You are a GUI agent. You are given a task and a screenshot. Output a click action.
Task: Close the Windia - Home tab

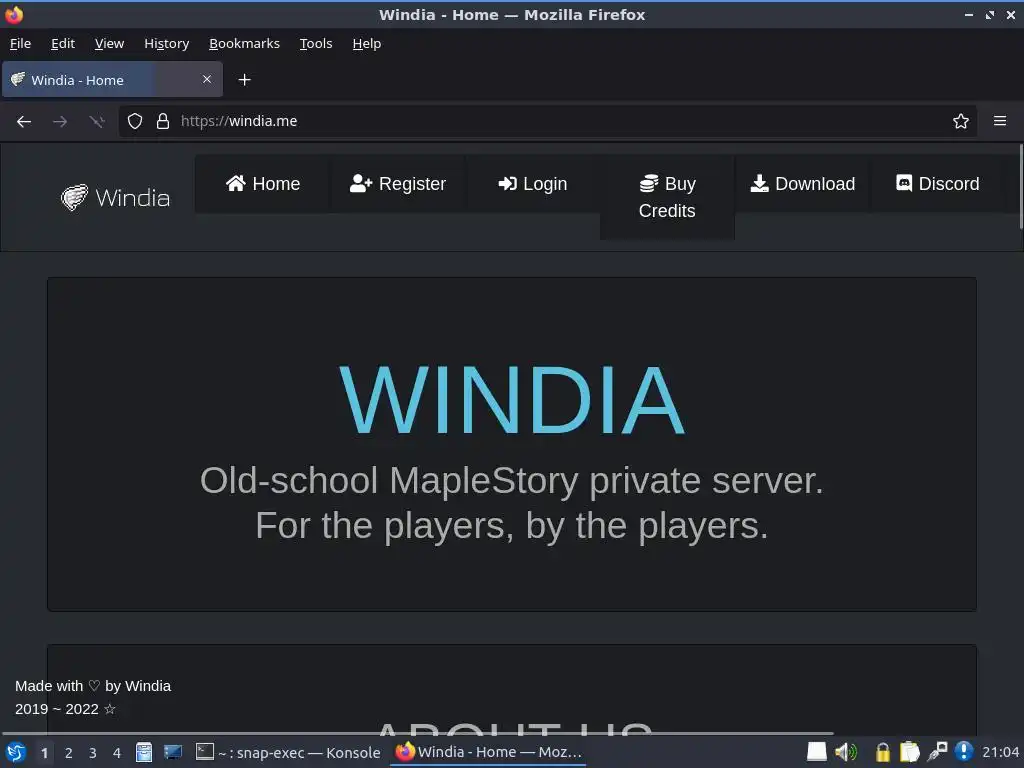pyautogui.click(x=206, y=80)
